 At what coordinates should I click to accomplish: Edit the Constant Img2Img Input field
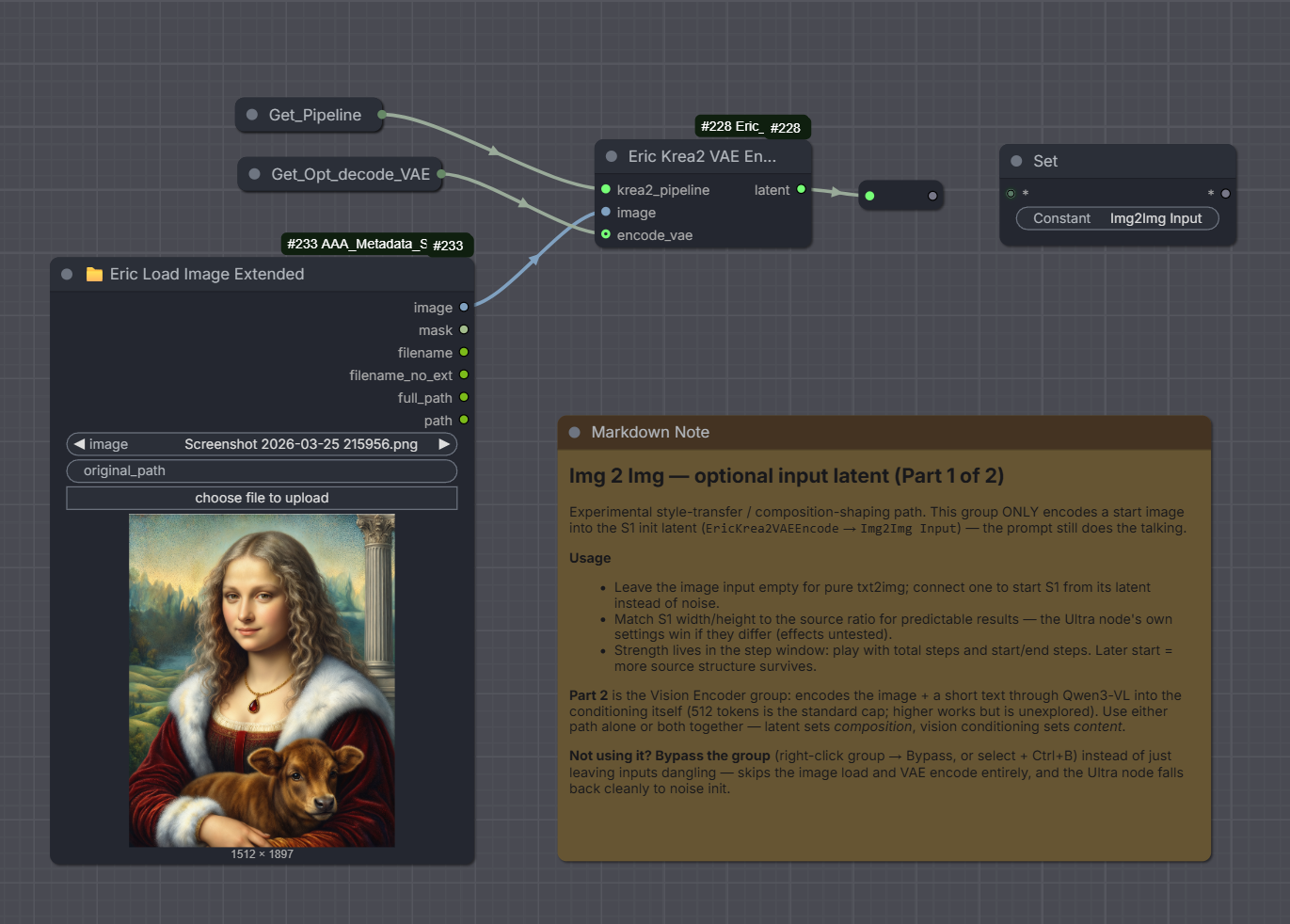tap(1117, 218)
